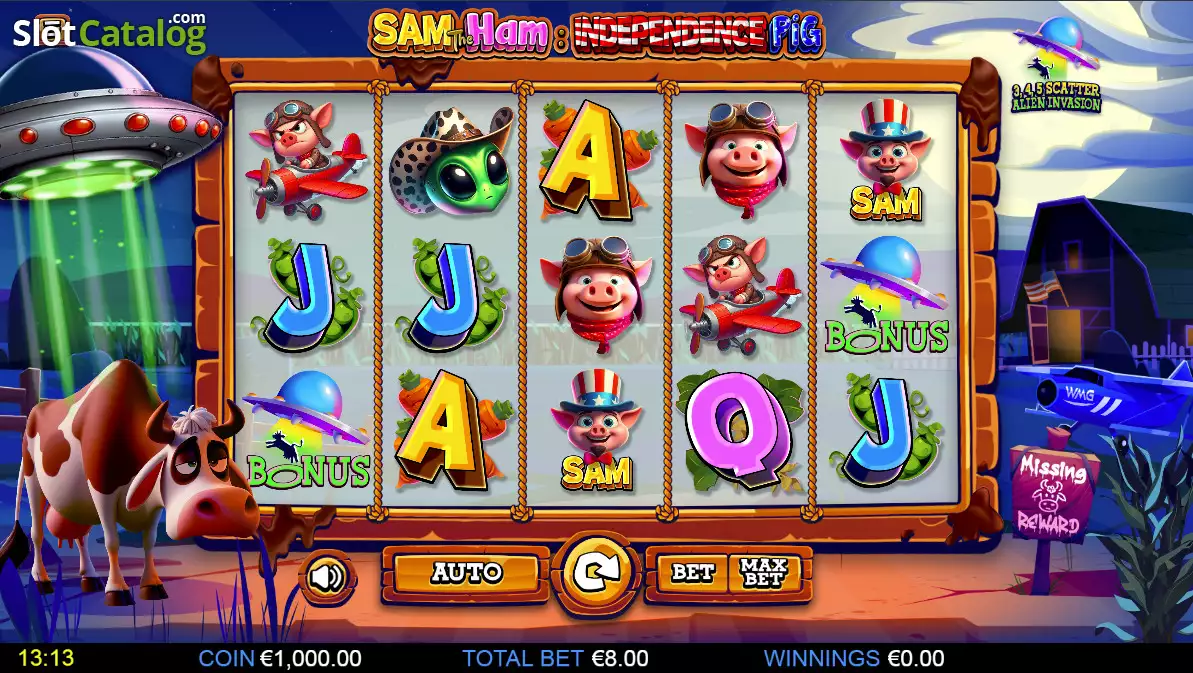Click the green alien cowboy hat symbol

pos(450,162)
